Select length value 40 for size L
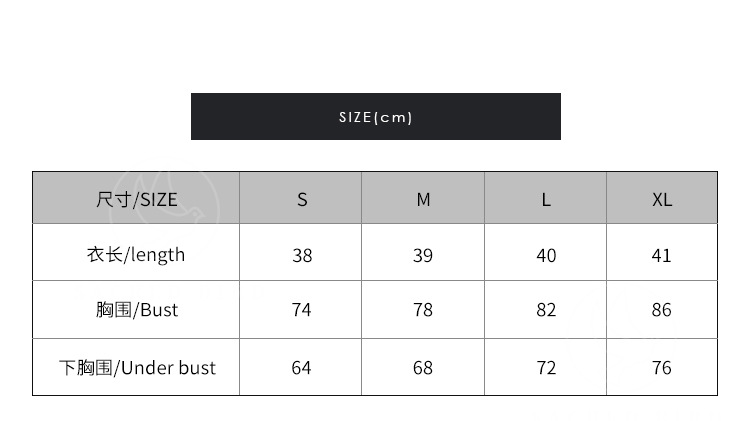This screenshot has width=750, height=421. [x=546, y=255]
